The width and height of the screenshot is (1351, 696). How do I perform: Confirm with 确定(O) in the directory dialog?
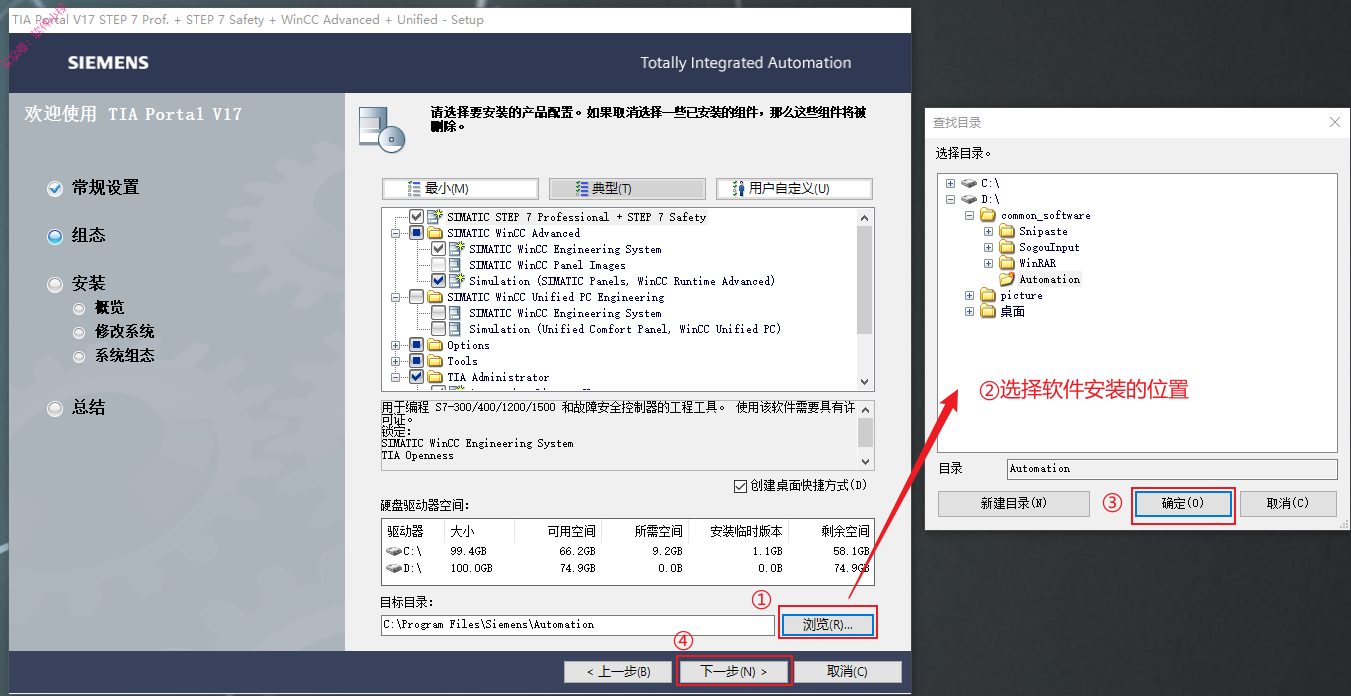point(1183,503)
